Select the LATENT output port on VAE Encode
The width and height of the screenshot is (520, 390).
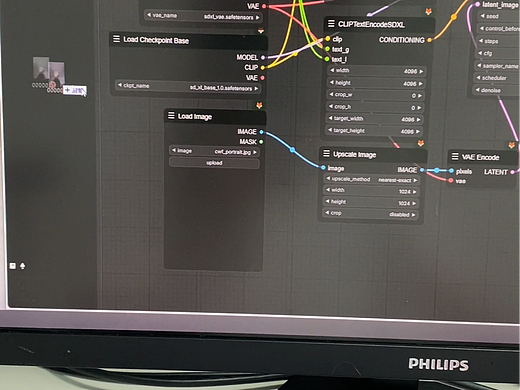(512, 172)
